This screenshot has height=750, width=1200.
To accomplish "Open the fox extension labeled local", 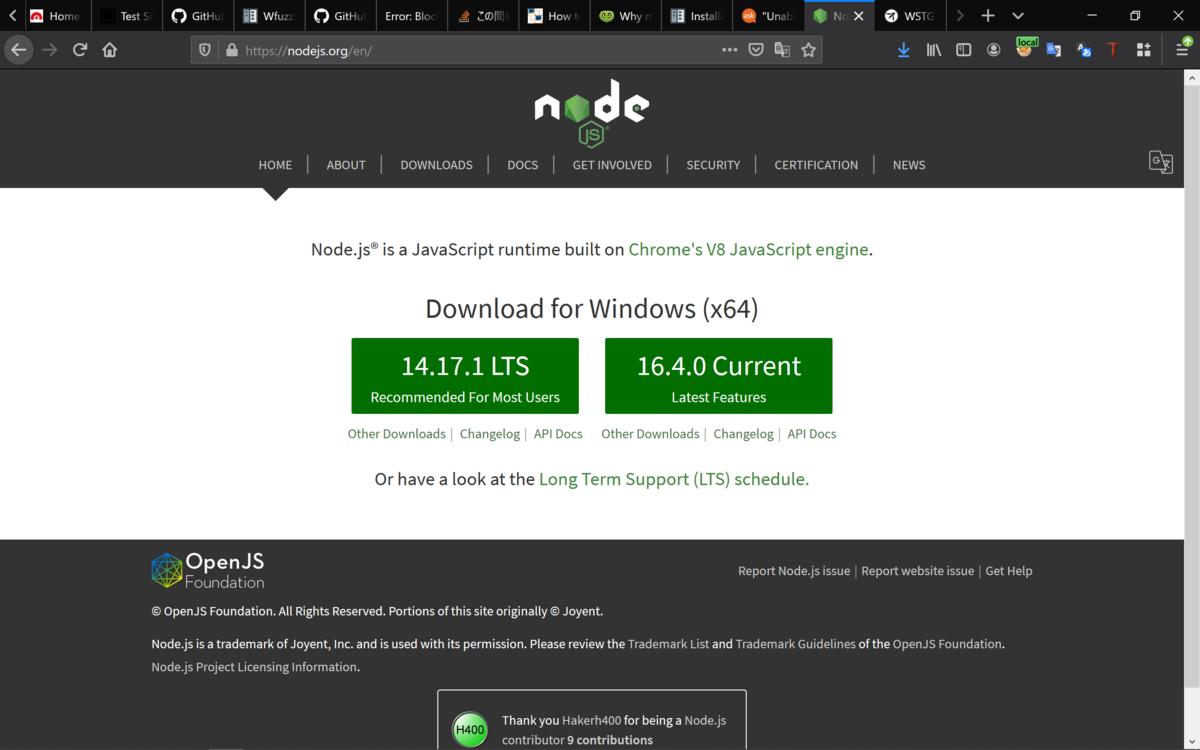I will pos(1025,48).
